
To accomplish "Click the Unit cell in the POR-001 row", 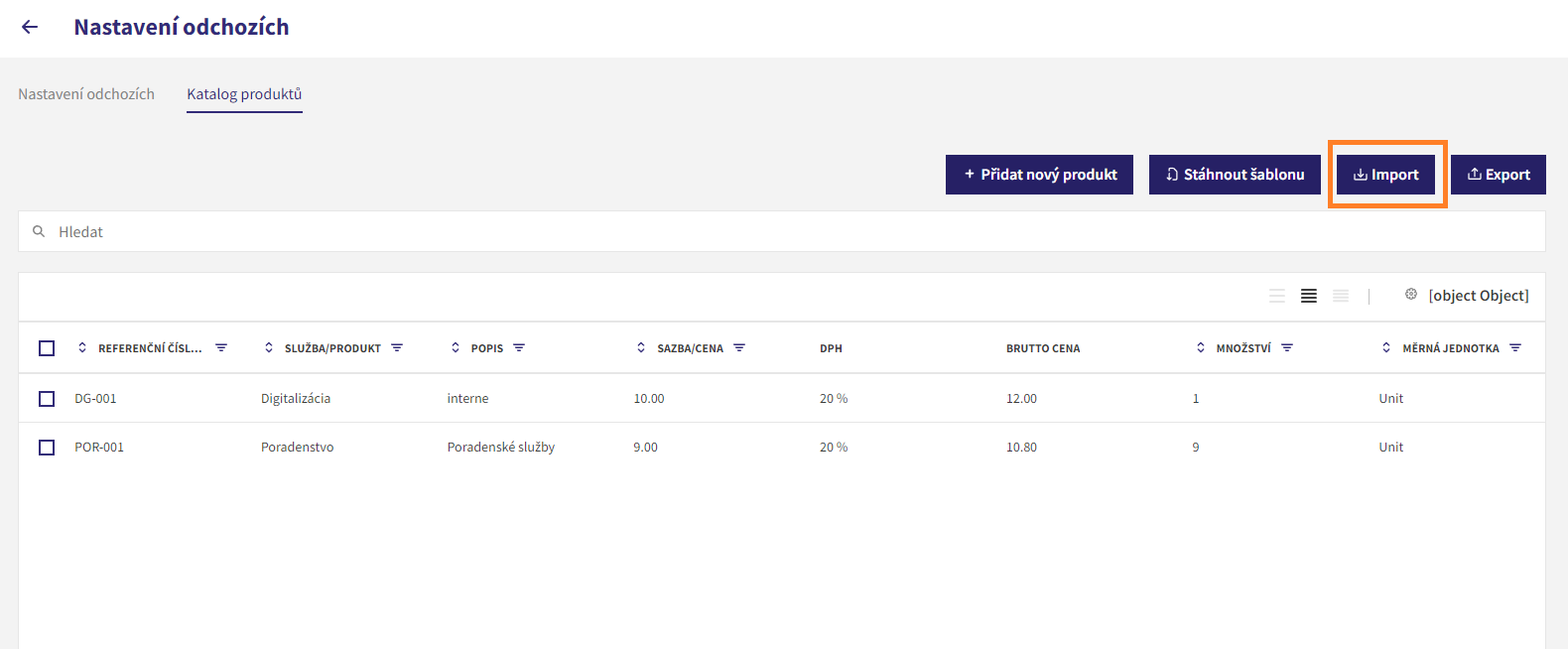I will [x=1391, y=448].
